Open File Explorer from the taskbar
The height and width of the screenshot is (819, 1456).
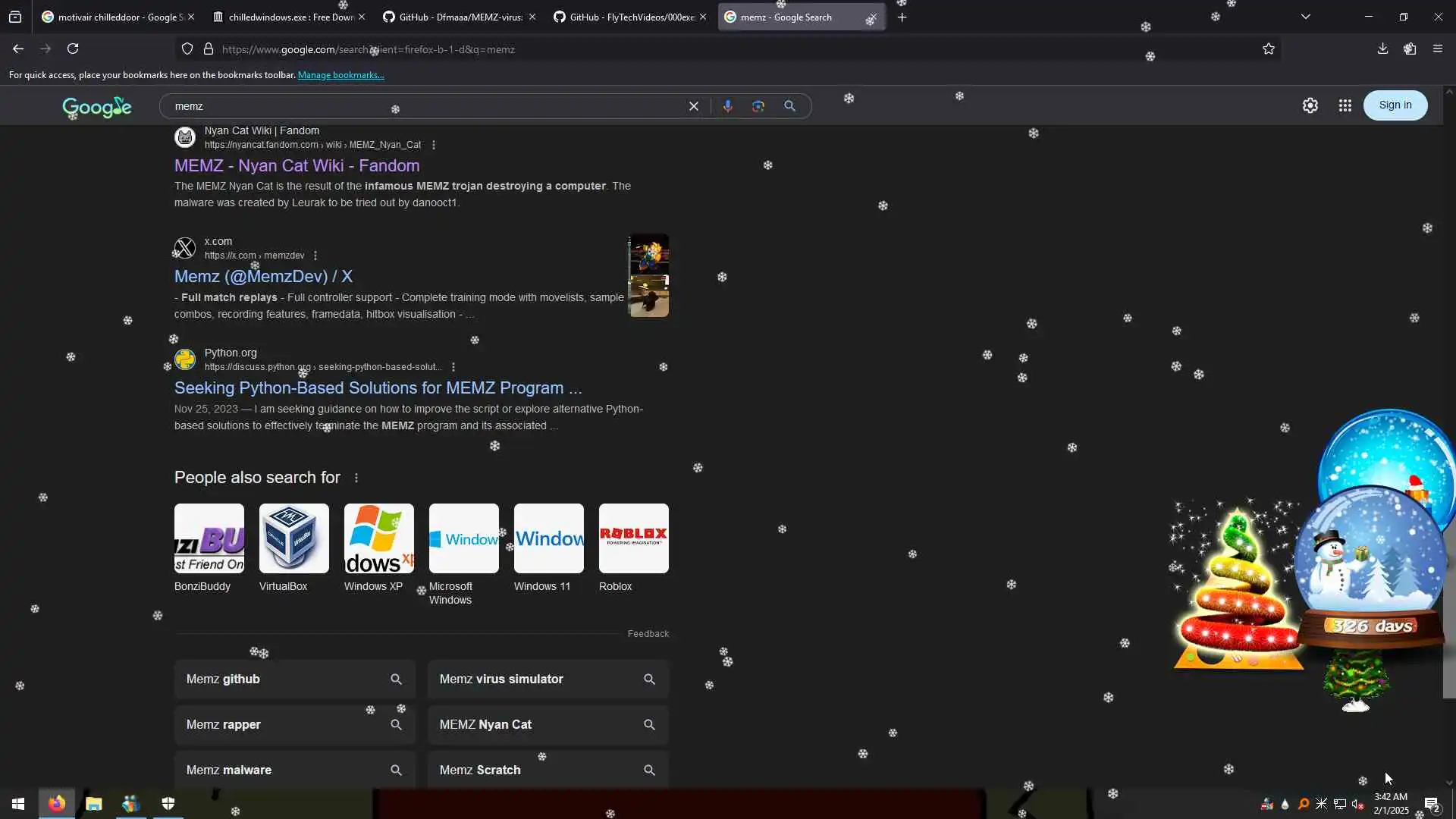93,804
